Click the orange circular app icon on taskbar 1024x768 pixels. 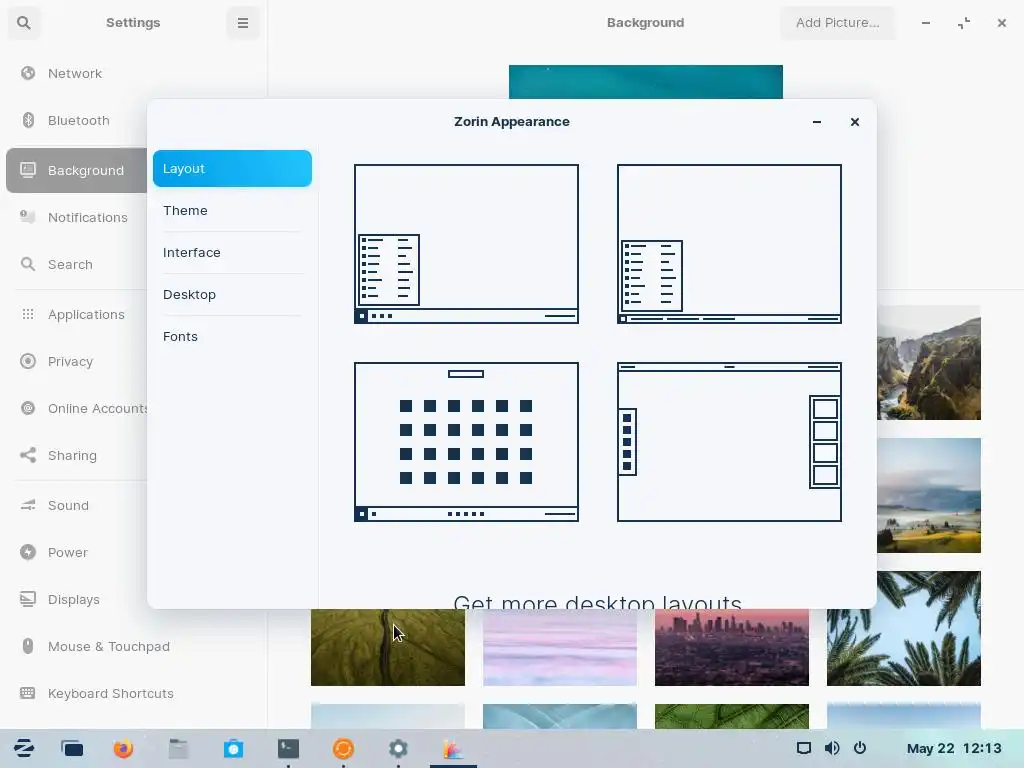[344, 748]
